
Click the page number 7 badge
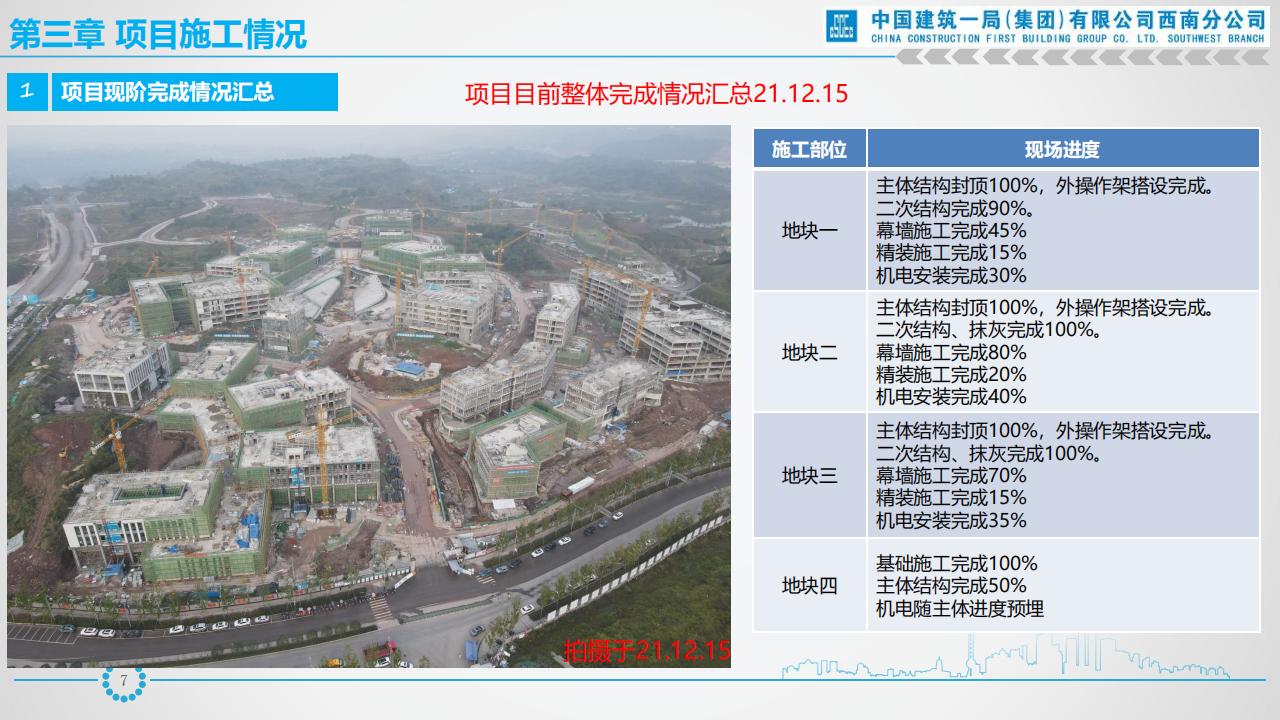pos(123,682)
